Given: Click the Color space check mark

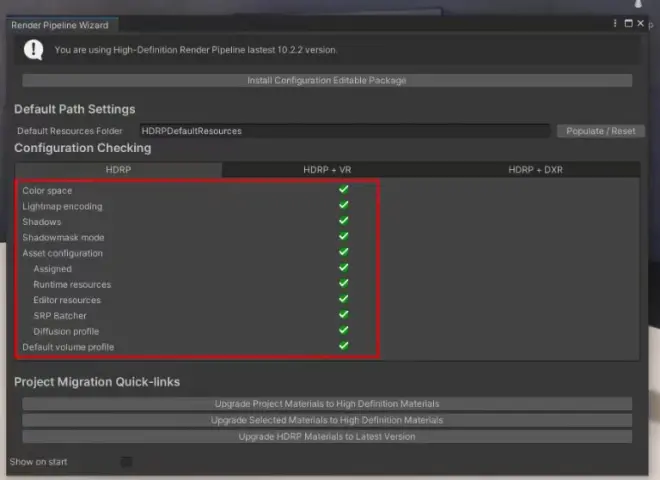Looking at the screenshot, I should point(344,189).
